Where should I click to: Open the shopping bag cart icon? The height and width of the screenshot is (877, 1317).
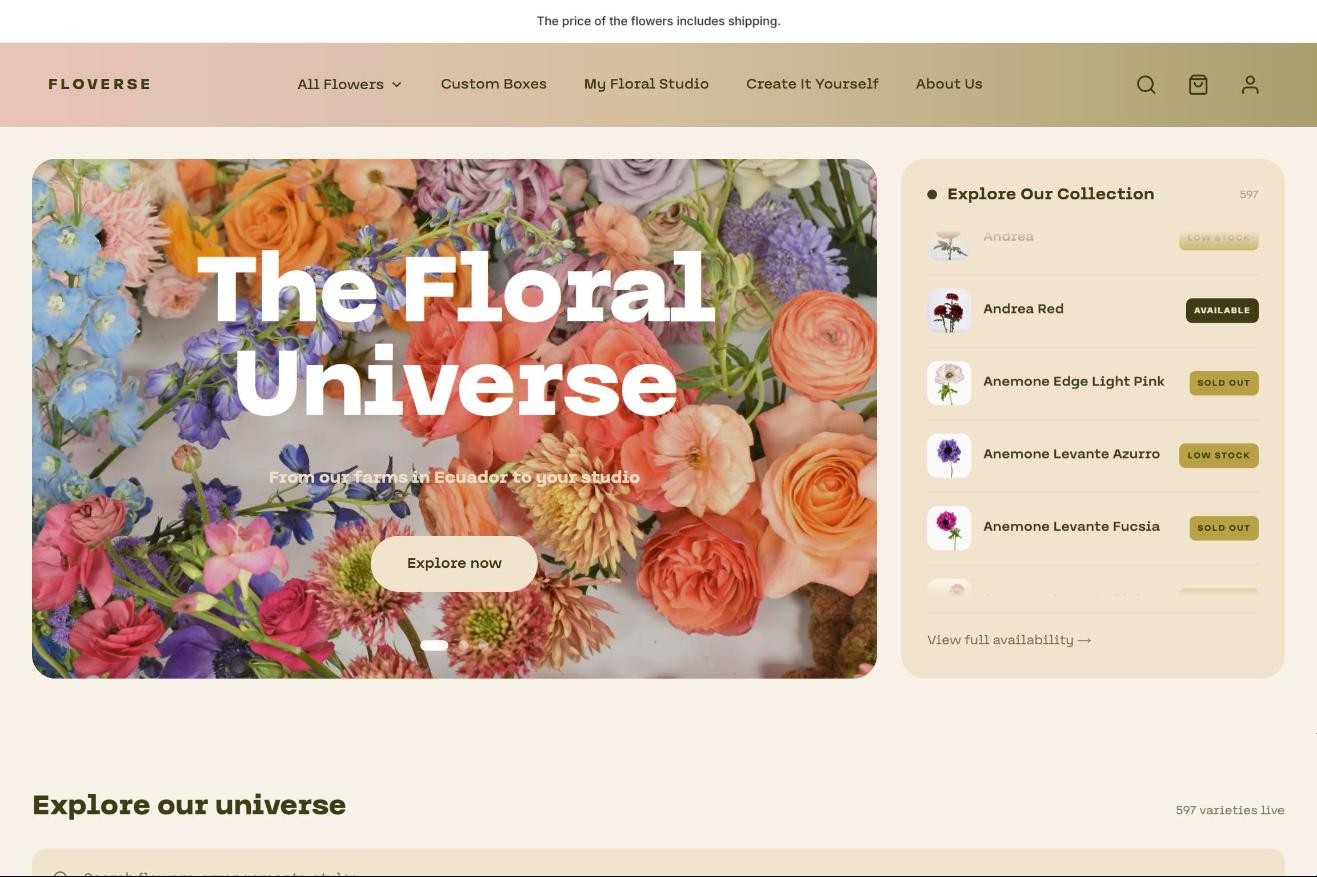1198,85
